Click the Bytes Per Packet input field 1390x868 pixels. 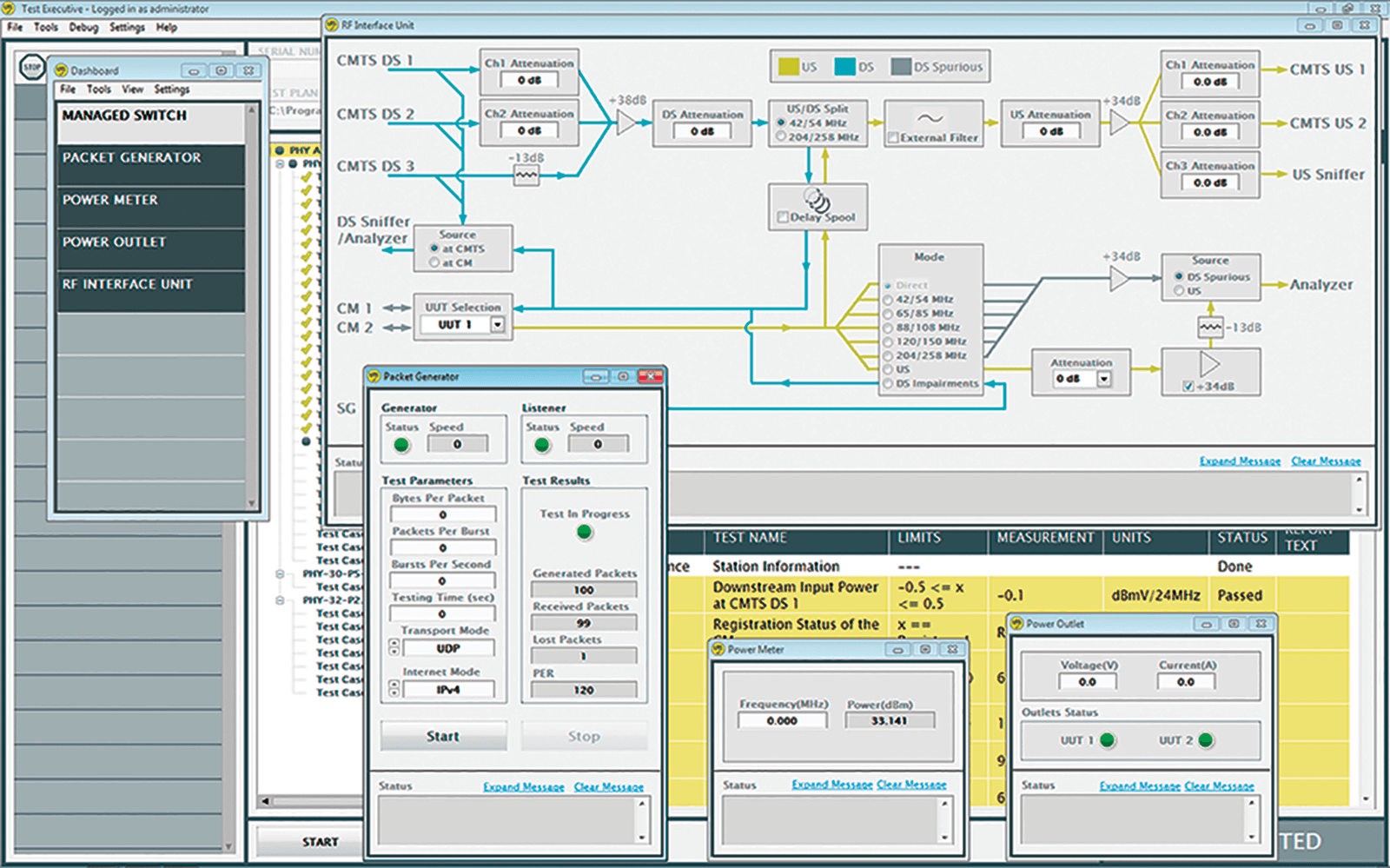[x=443, y=514]
